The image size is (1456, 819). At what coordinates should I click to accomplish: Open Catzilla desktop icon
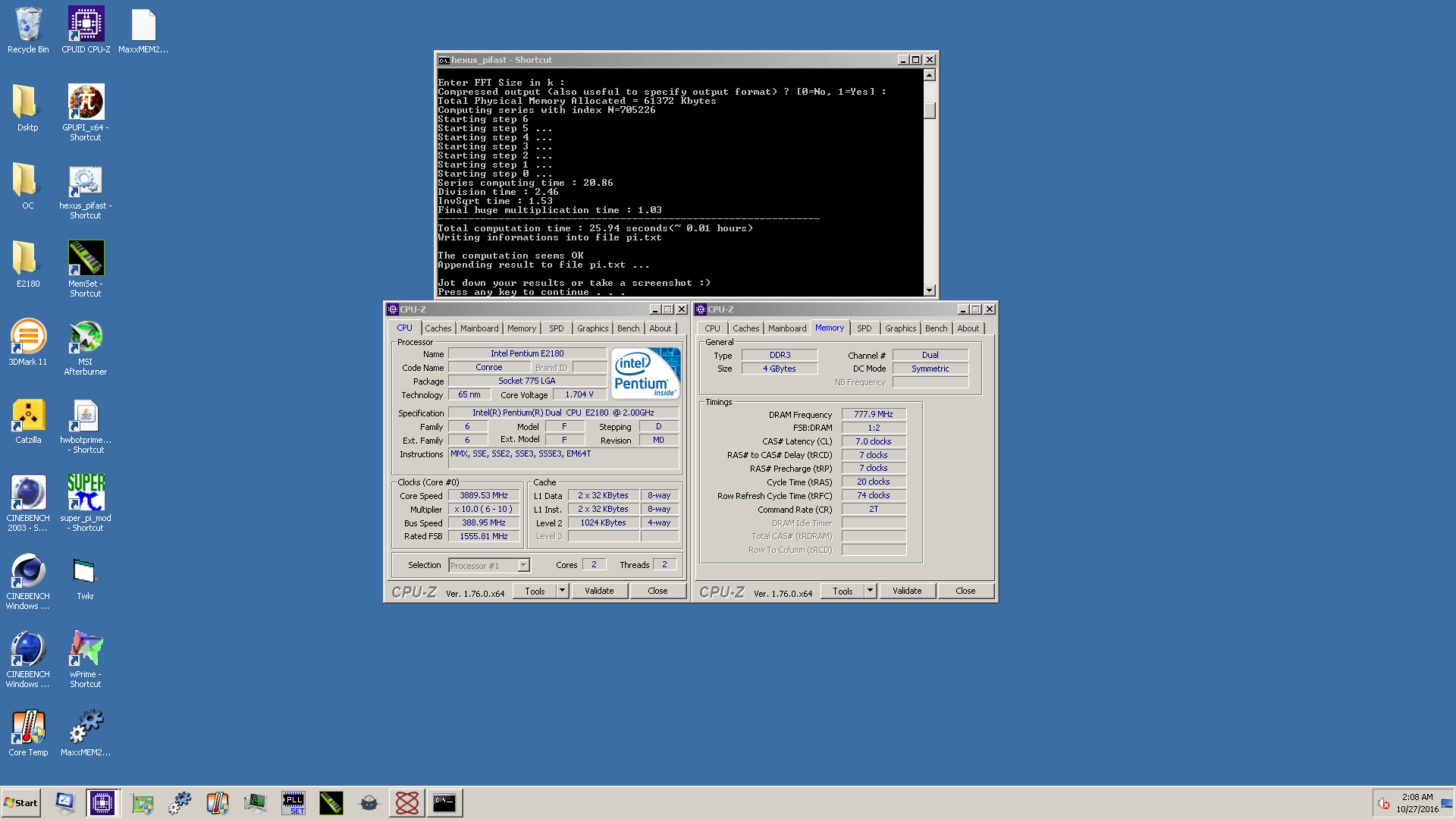coord(28,421)
